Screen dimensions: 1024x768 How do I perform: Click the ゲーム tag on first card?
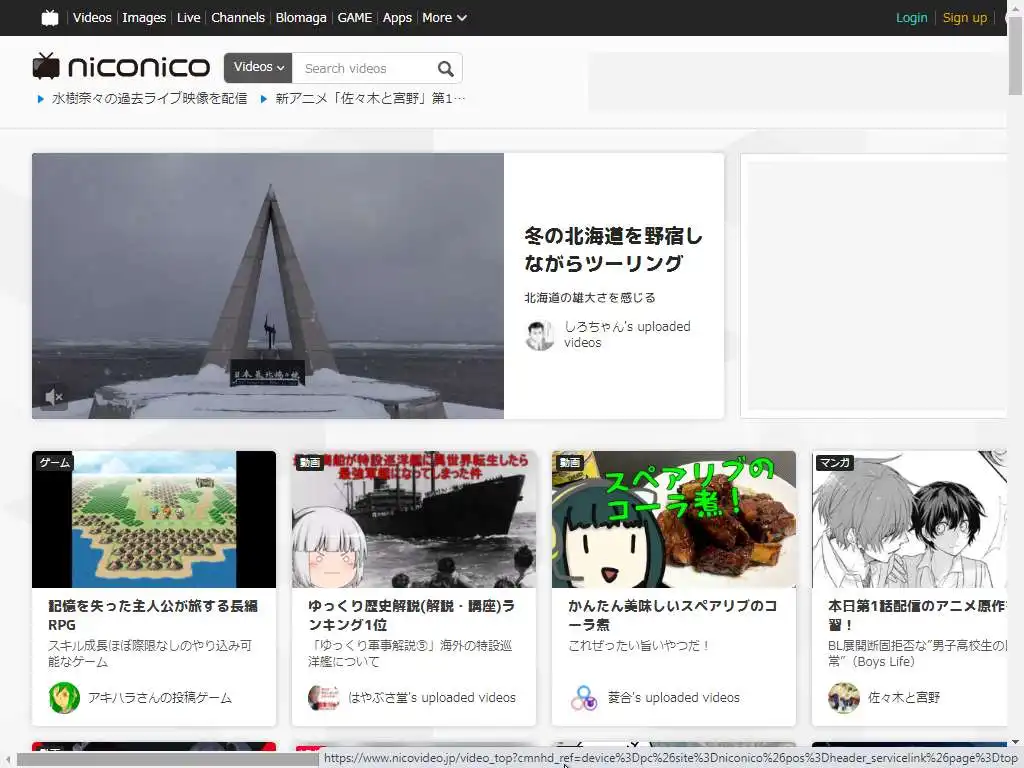(54, 462)
